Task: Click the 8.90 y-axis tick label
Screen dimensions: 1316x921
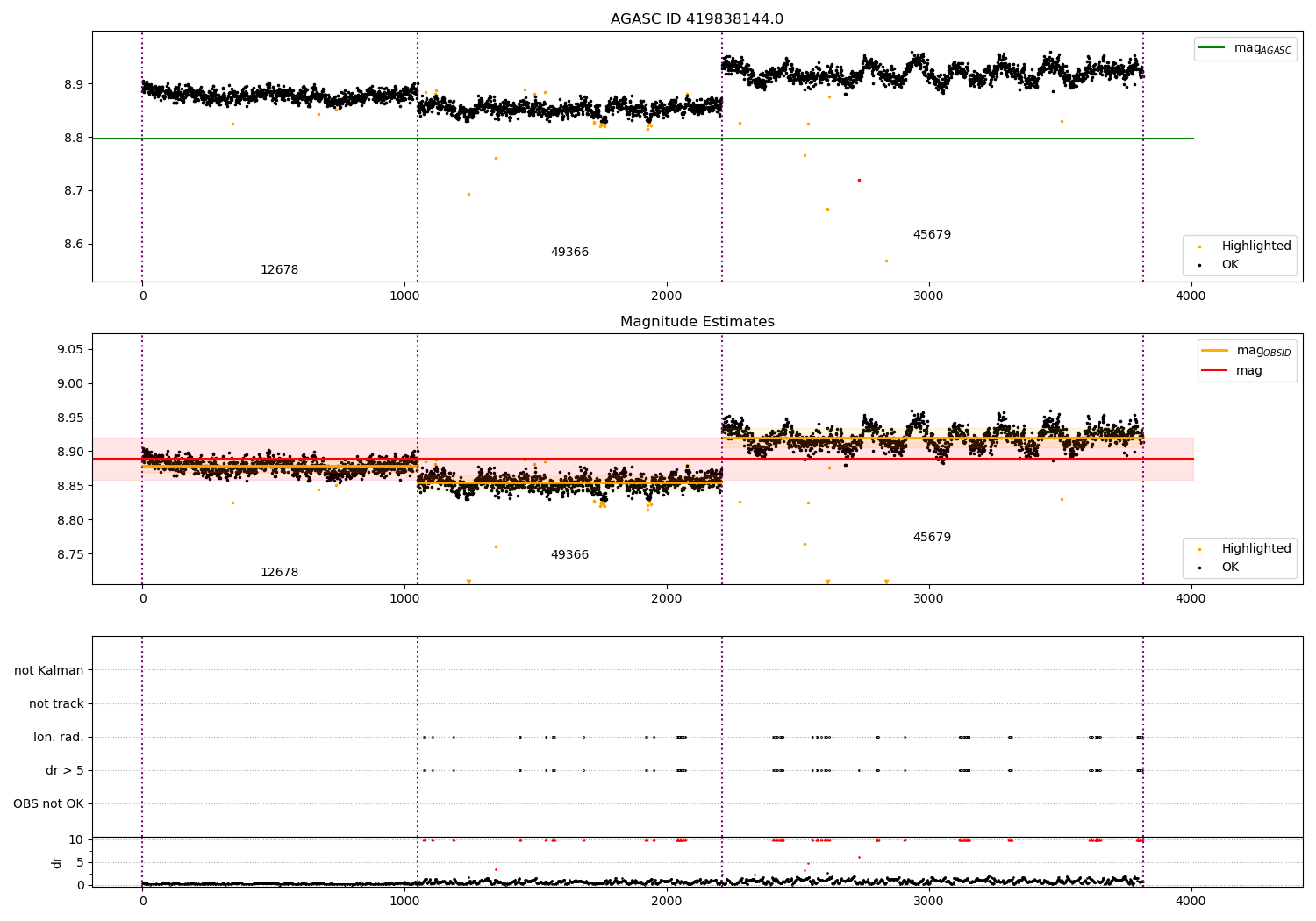Action: click(x=72, y=453)
